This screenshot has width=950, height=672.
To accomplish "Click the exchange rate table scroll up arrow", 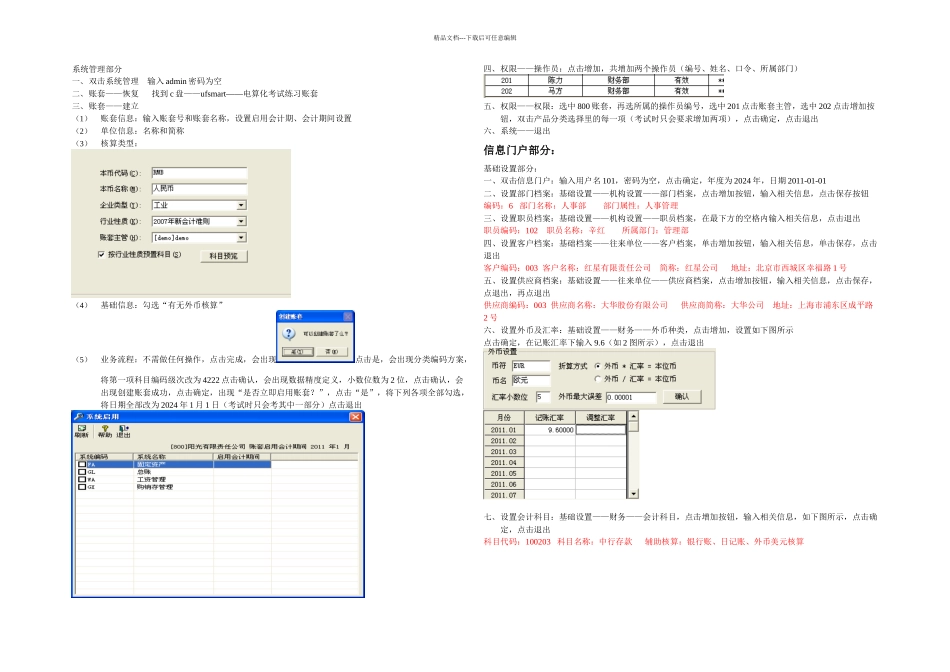I will [x=633, y=416].
